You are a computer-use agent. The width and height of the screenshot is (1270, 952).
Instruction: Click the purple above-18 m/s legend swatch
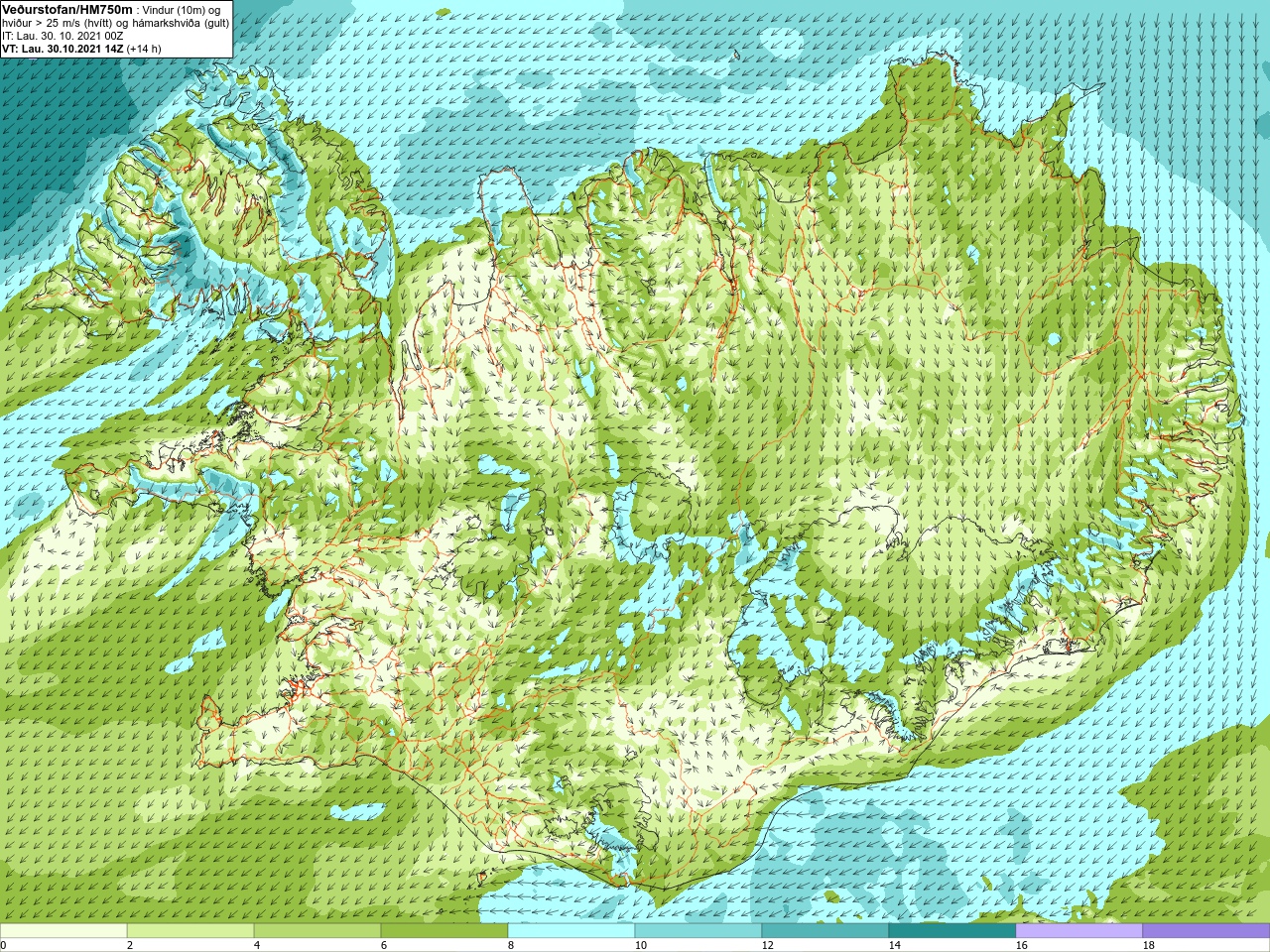coord(1206,931)
